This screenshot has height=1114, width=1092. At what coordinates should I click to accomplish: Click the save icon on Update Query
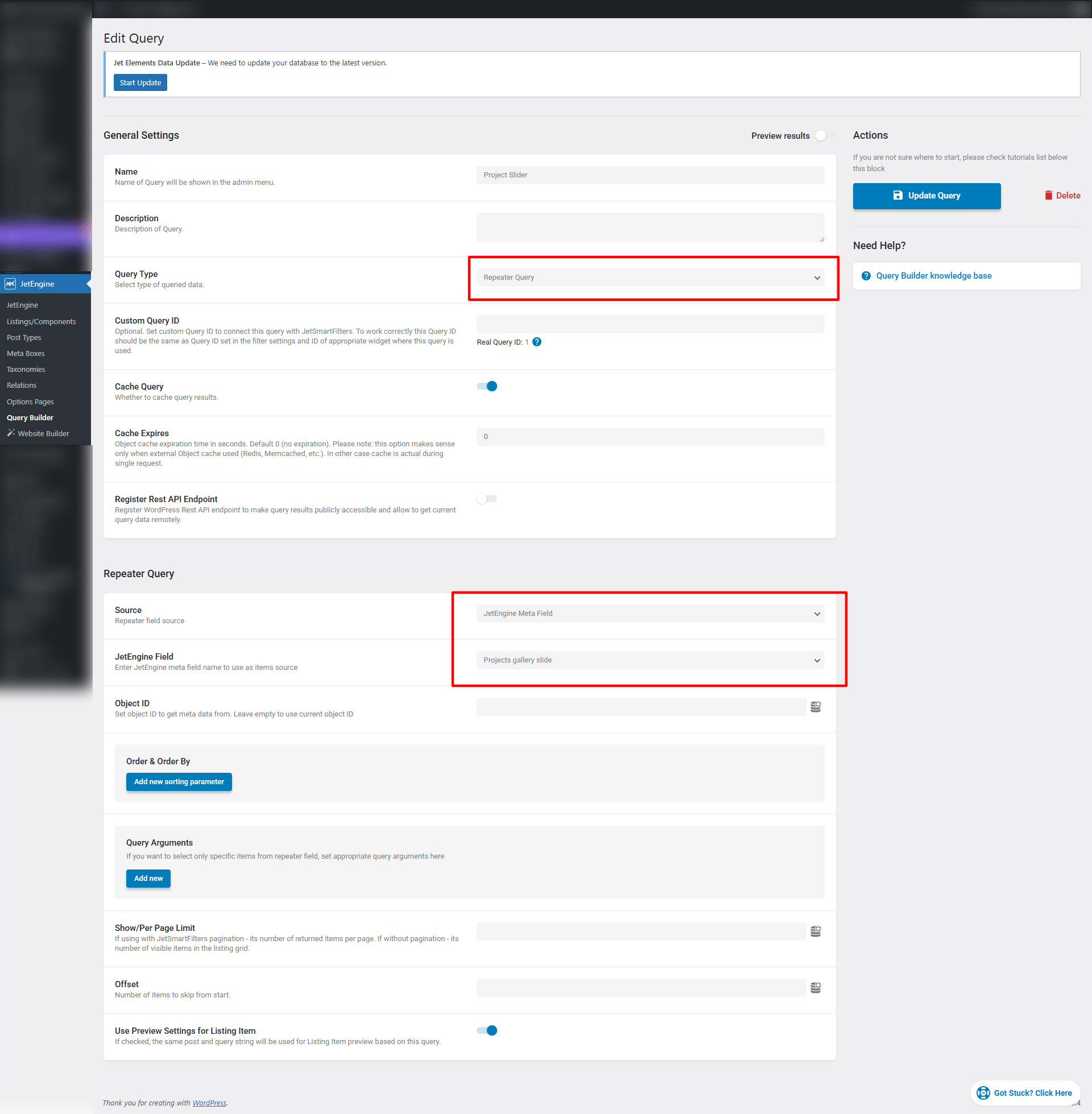coord(898,195)
